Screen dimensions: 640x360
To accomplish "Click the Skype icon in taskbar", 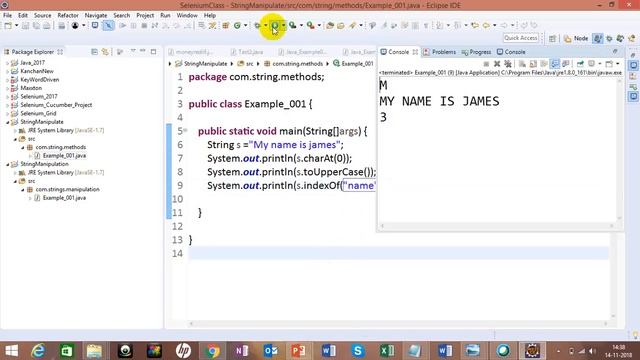I will [x=358, y=351].
